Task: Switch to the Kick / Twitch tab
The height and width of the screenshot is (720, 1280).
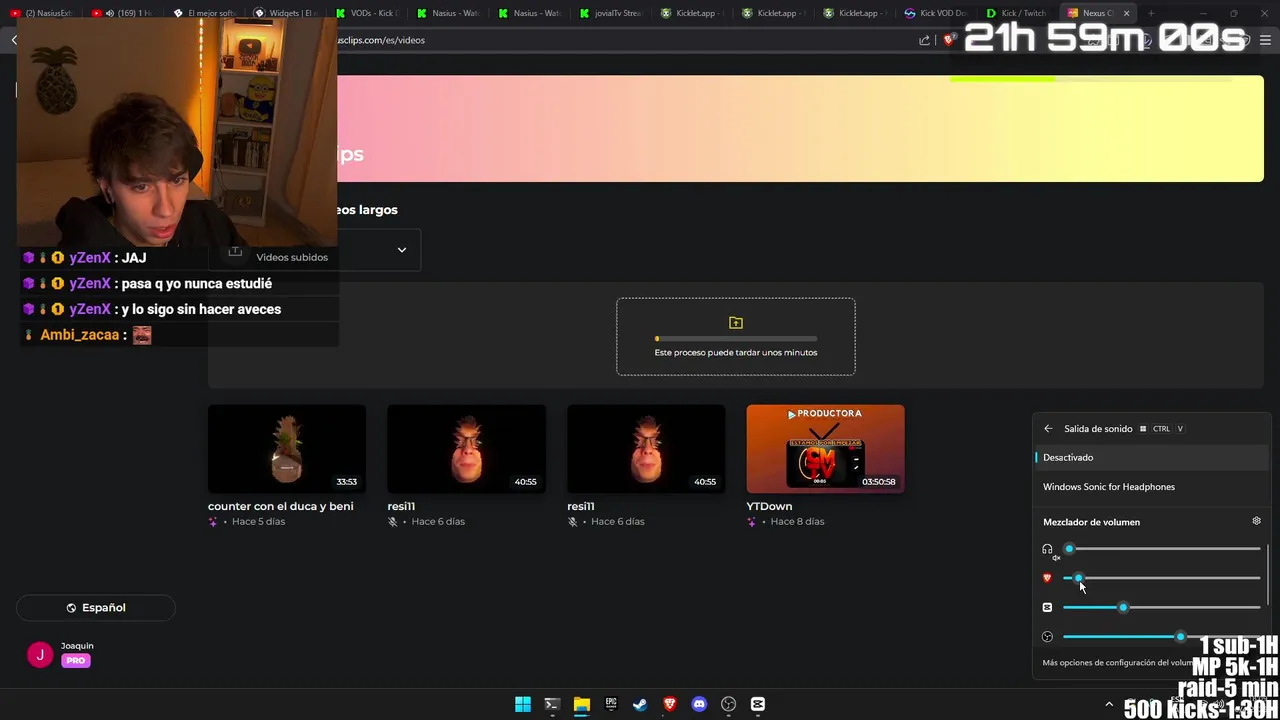Action: pos(1018,13)
